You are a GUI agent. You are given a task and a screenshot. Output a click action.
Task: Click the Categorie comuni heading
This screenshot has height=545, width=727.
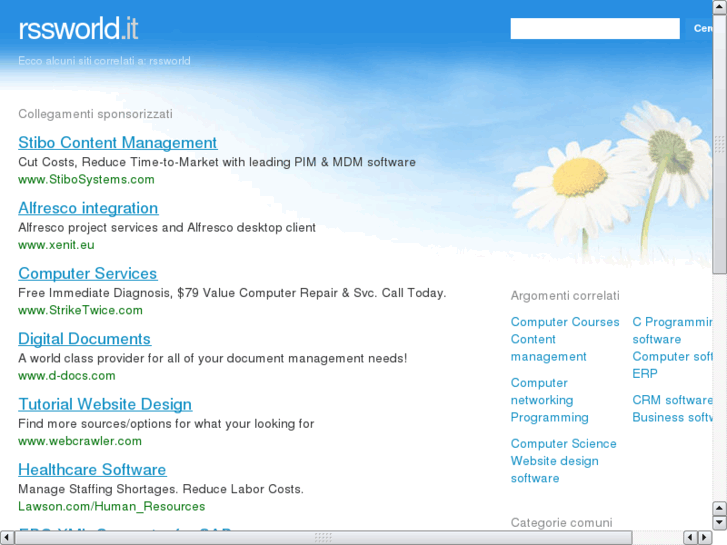point(561,523)
